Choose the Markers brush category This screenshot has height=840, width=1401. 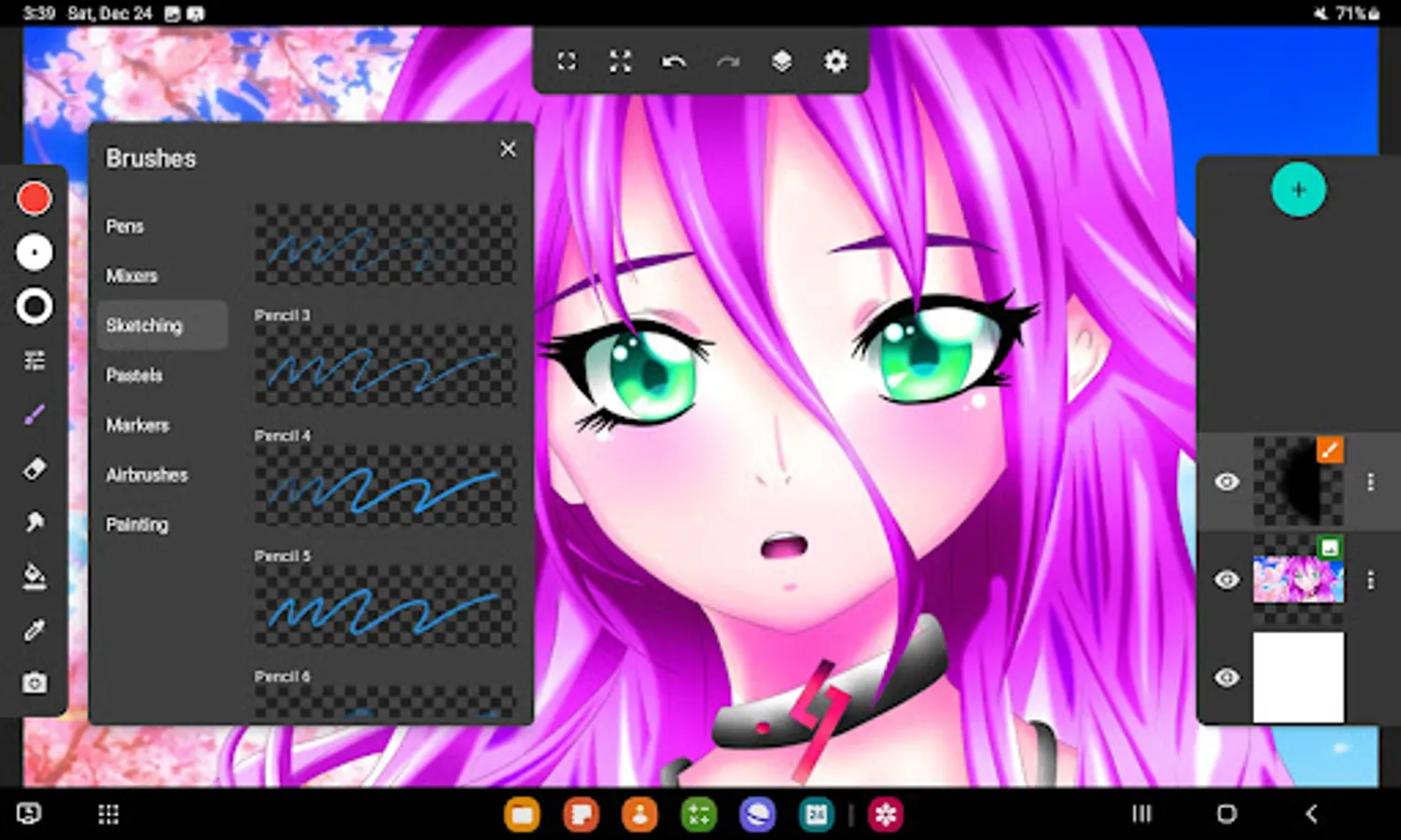(x=138, y=425)
